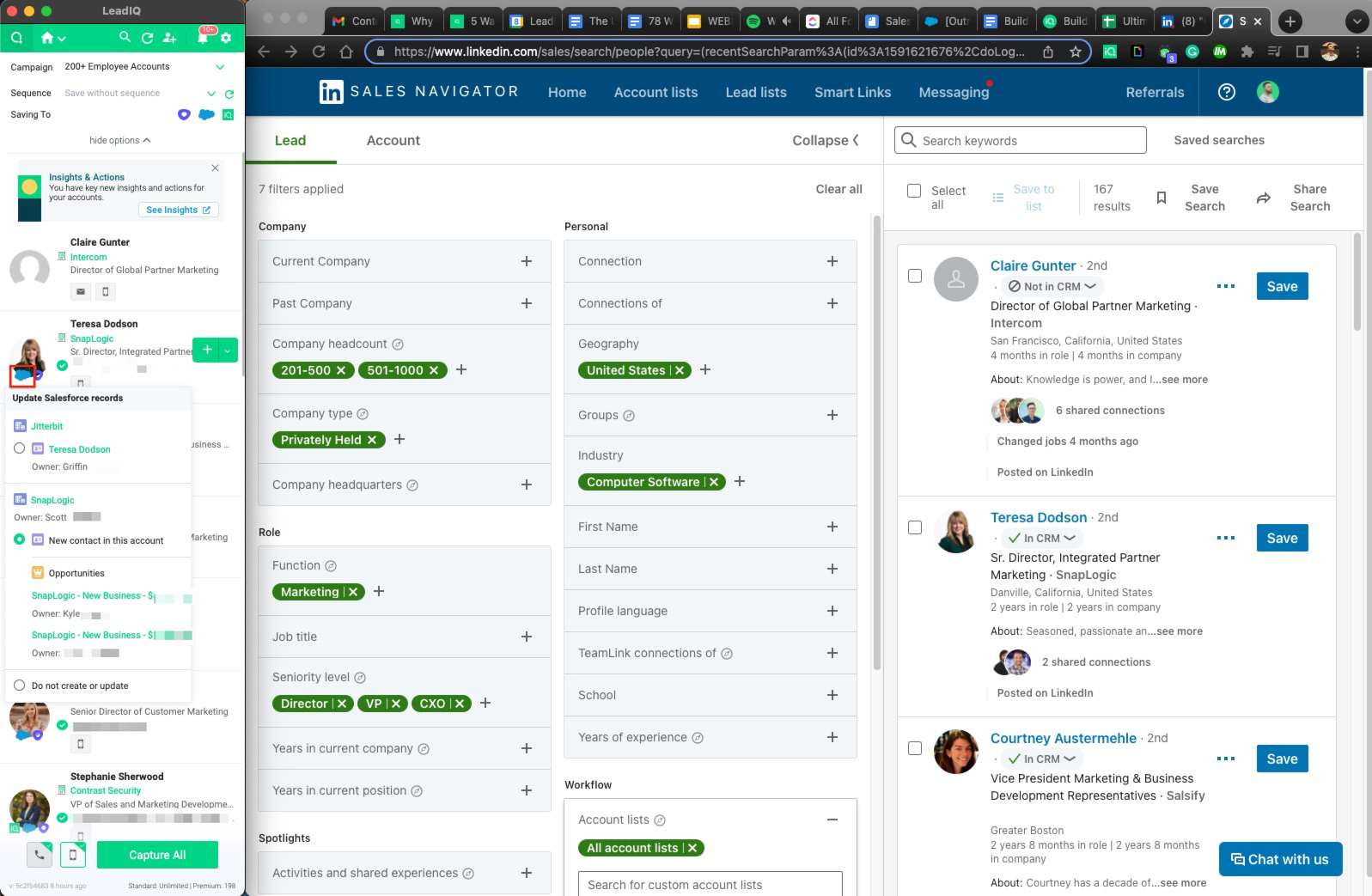This screenshot has height=896, width=1372.
Task: Open the Sales Navigator help icon
Action: [1227, 92]
